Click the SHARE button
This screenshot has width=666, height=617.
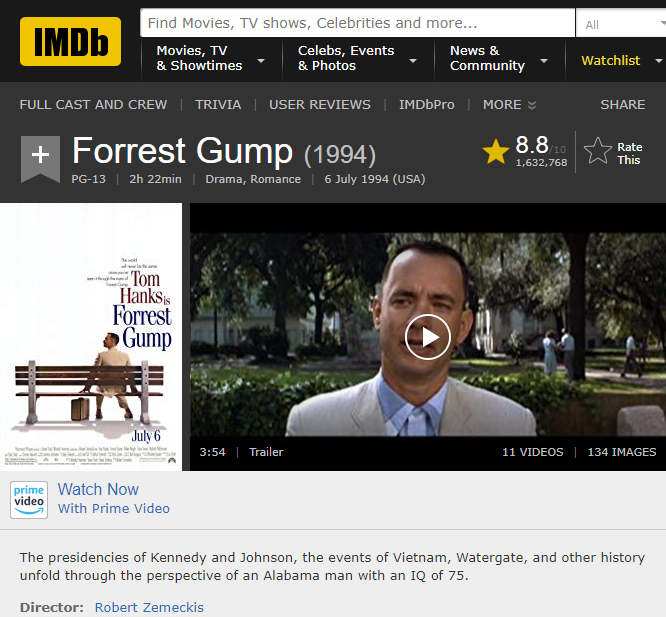(x=622, y=105)
